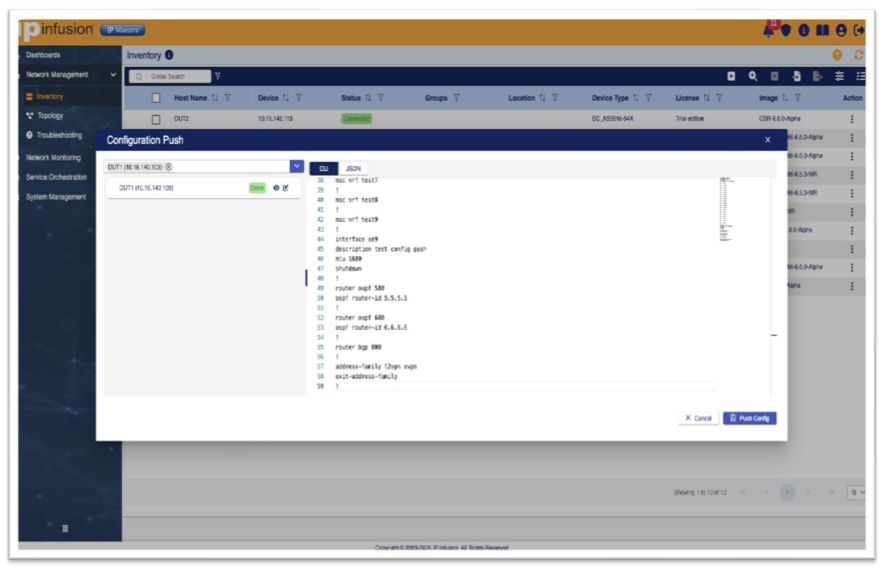Click the Global Search input field
Viewport: 888px width, 576px height.
click(x=170, y=76)
